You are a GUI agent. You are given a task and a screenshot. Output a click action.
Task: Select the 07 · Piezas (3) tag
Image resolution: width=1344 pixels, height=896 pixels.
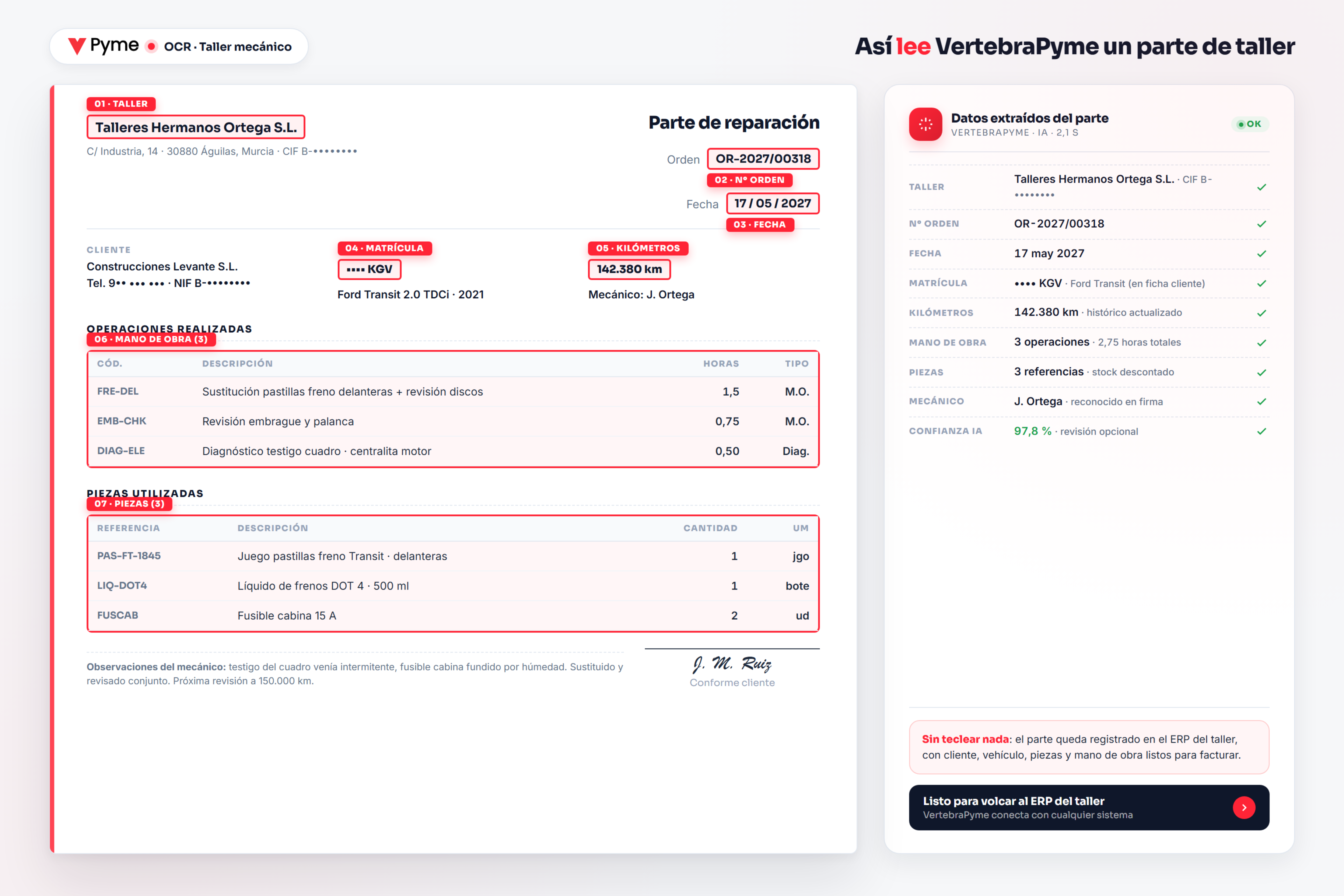coord(130,504)
